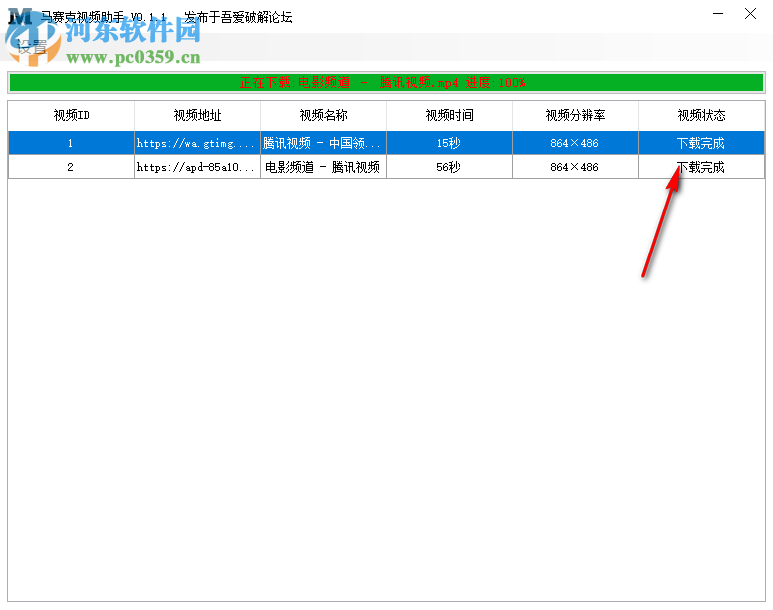Click the M application icon in title bar
773x610 pixels.
[21, 17]
